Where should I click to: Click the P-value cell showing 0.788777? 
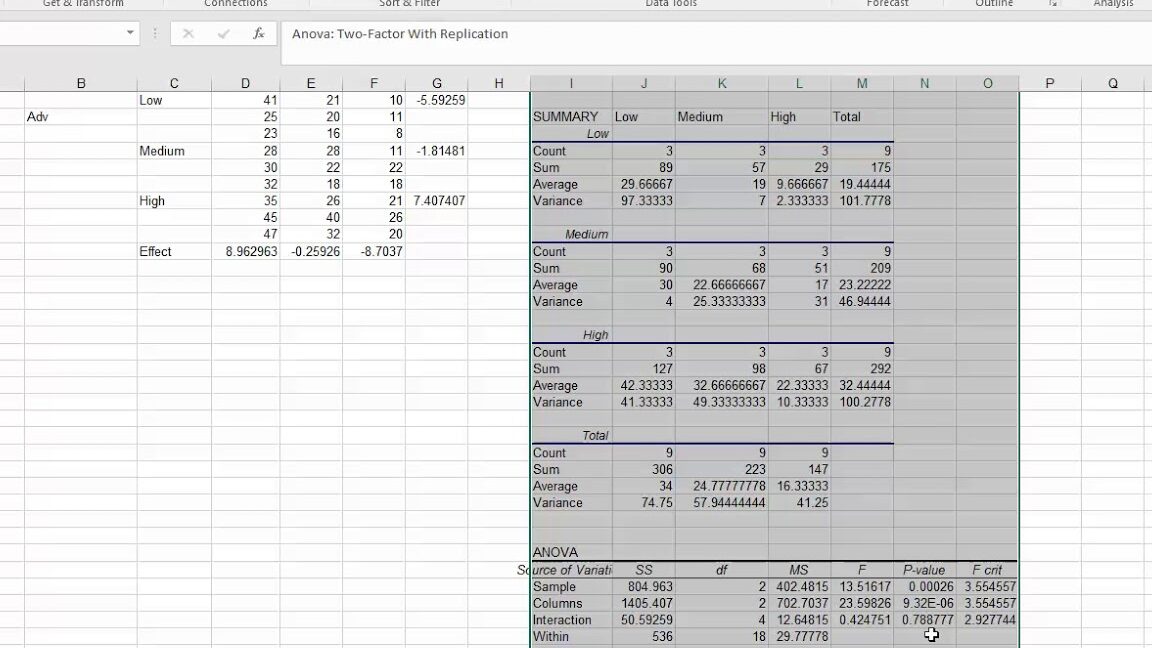pos(924,619)
